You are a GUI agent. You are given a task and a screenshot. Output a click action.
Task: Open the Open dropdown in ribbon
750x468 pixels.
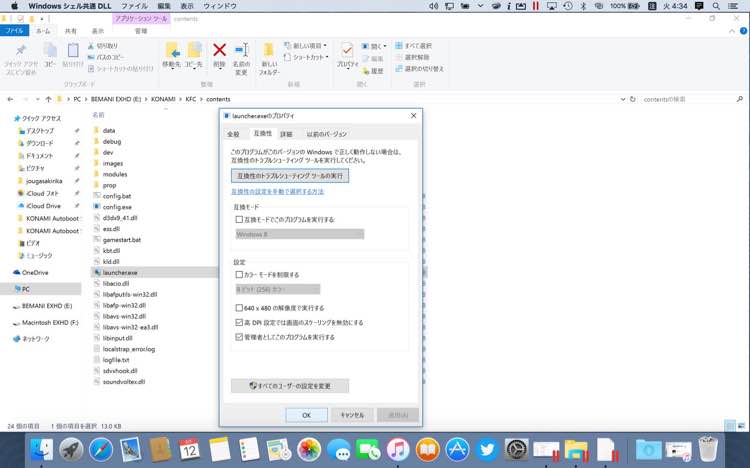click(x=374, y=46)
